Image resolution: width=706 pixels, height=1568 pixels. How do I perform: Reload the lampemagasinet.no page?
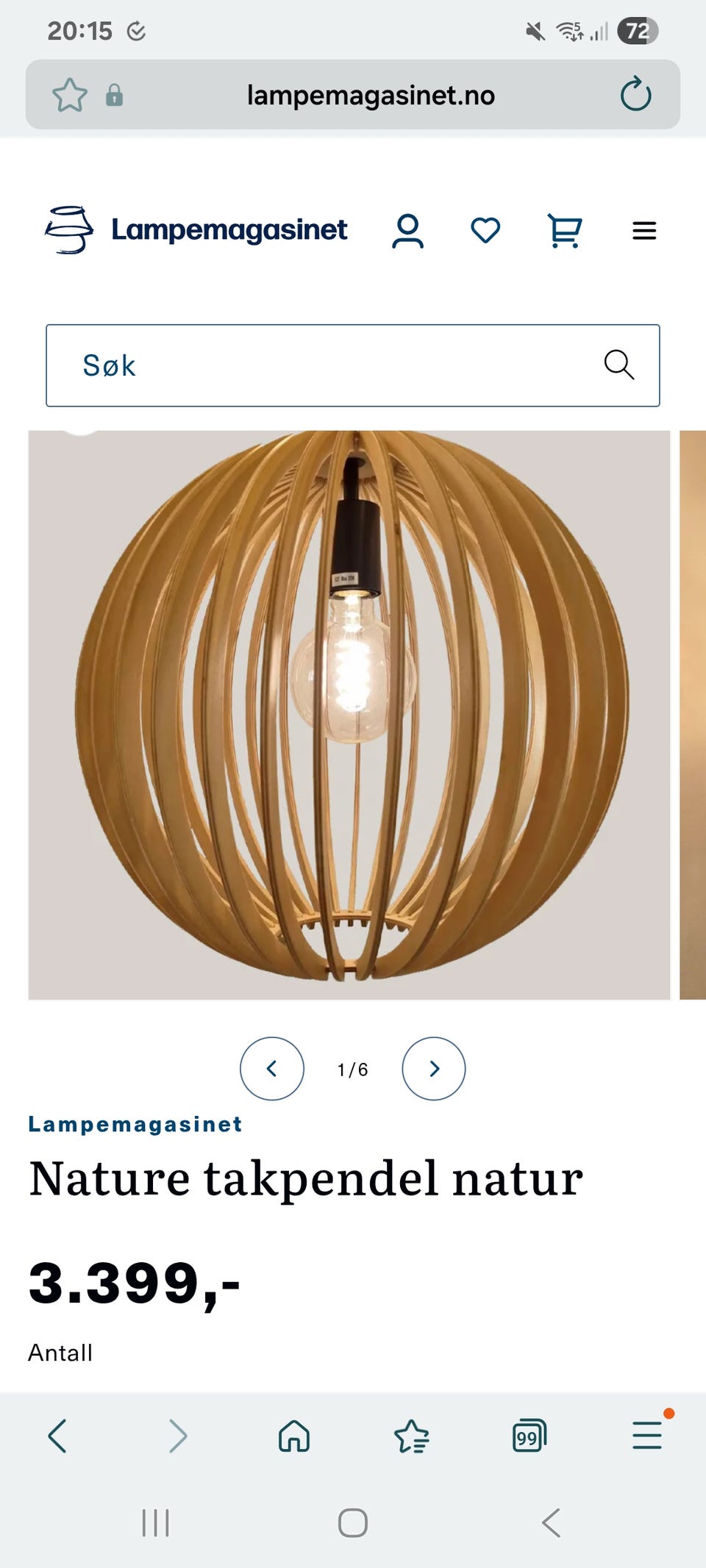click(635, 95)
